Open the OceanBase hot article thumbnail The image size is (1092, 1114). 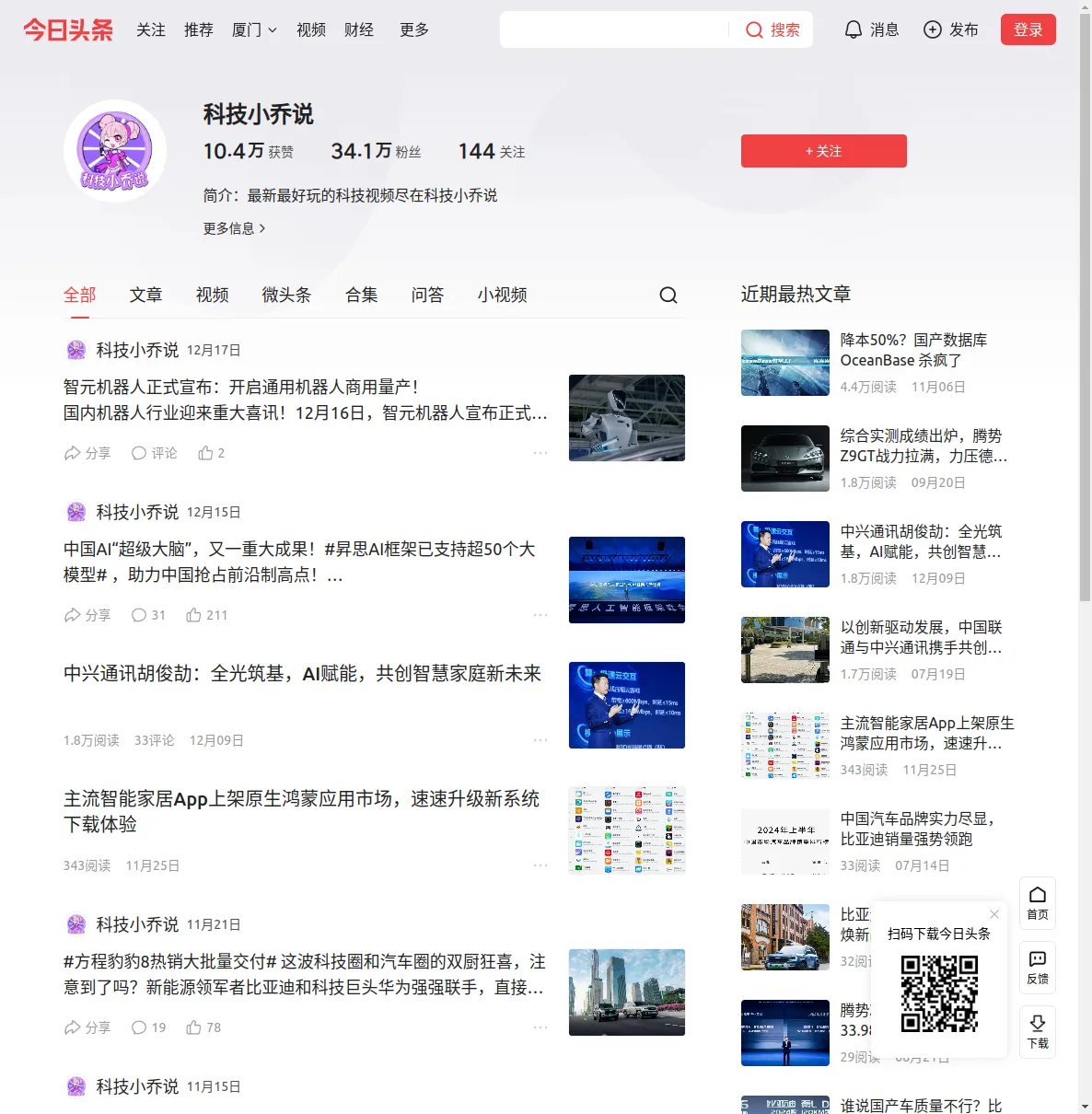pyautogui.click(x=785, y=363)
